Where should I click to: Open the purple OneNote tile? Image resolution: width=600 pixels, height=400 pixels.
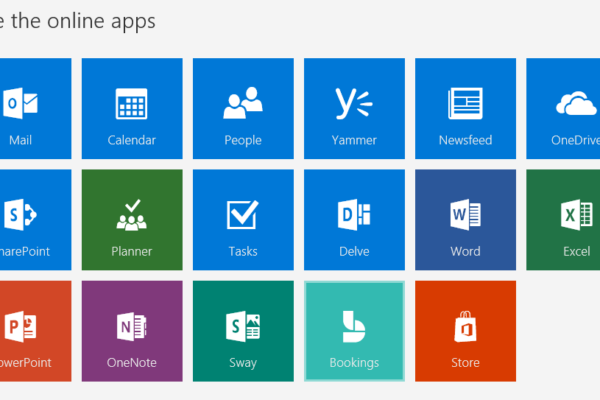132,331
